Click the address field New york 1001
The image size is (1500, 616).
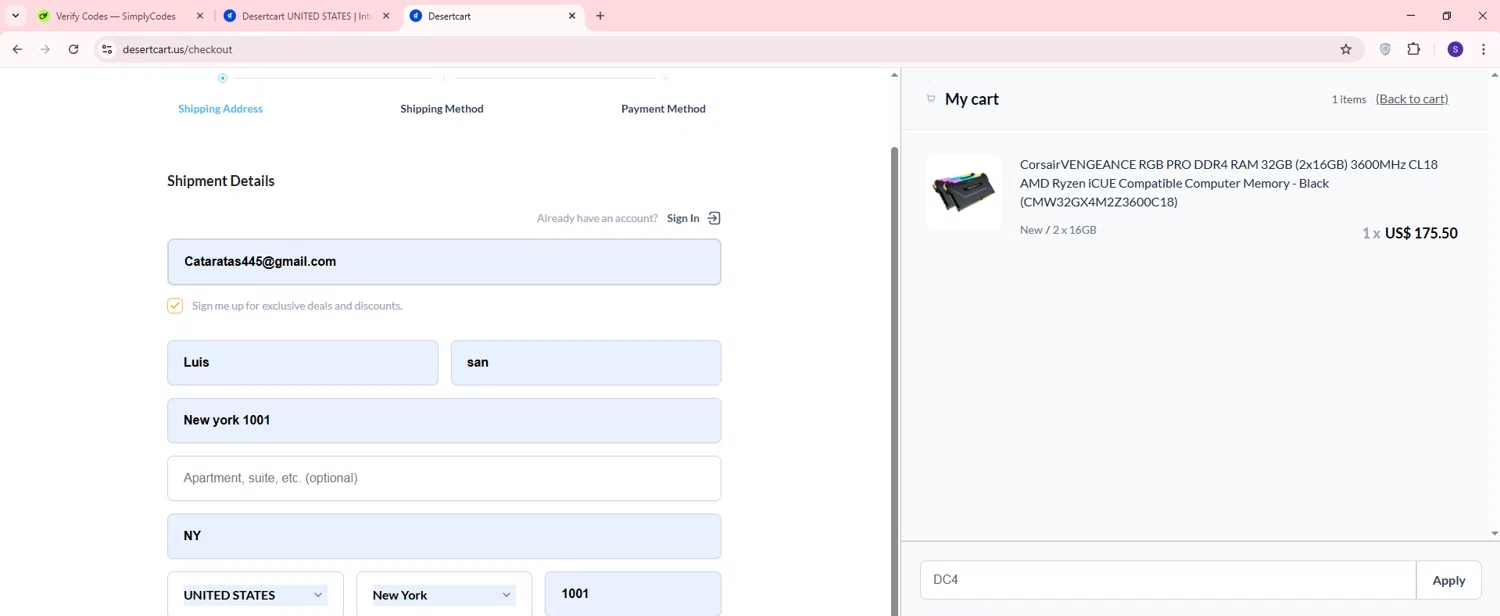[x=444, y=421]
